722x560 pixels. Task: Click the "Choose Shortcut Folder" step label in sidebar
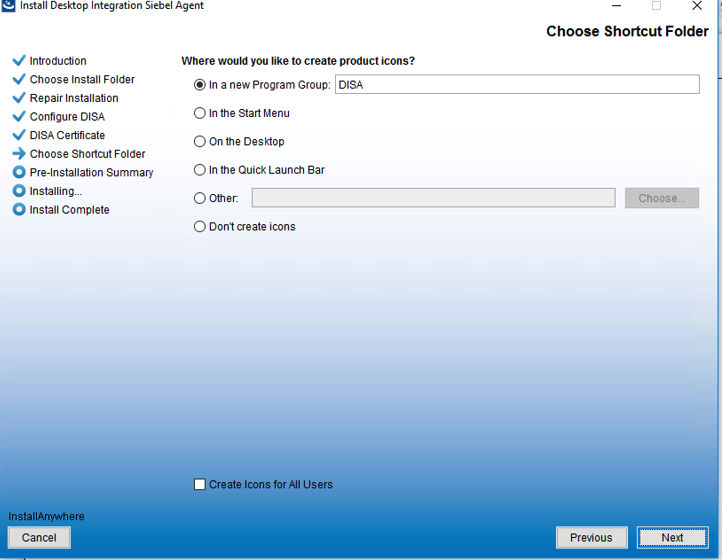87,154
